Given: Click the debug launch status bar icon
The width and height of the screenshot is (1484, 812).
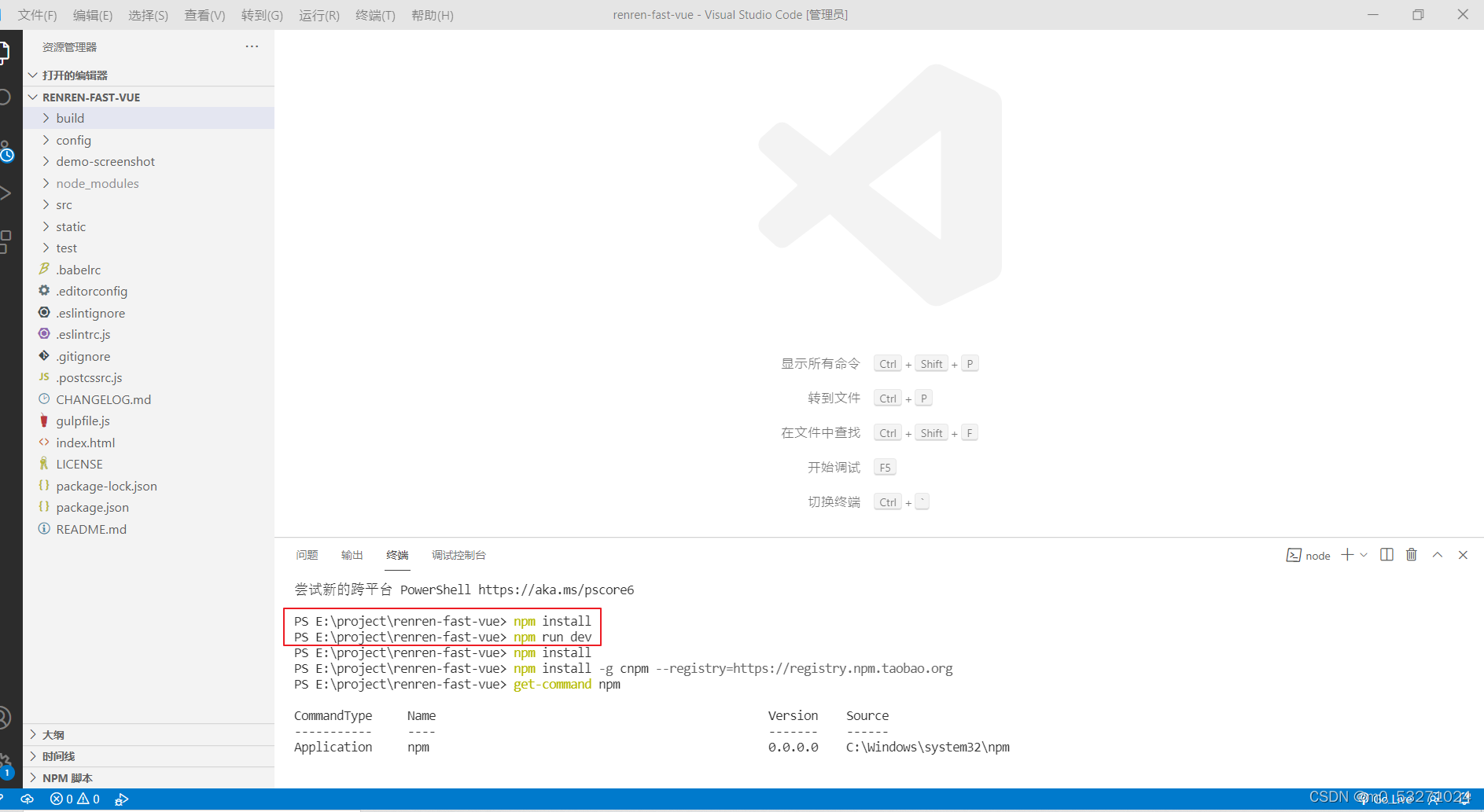Looking at the screenshot, I should 121,799.
